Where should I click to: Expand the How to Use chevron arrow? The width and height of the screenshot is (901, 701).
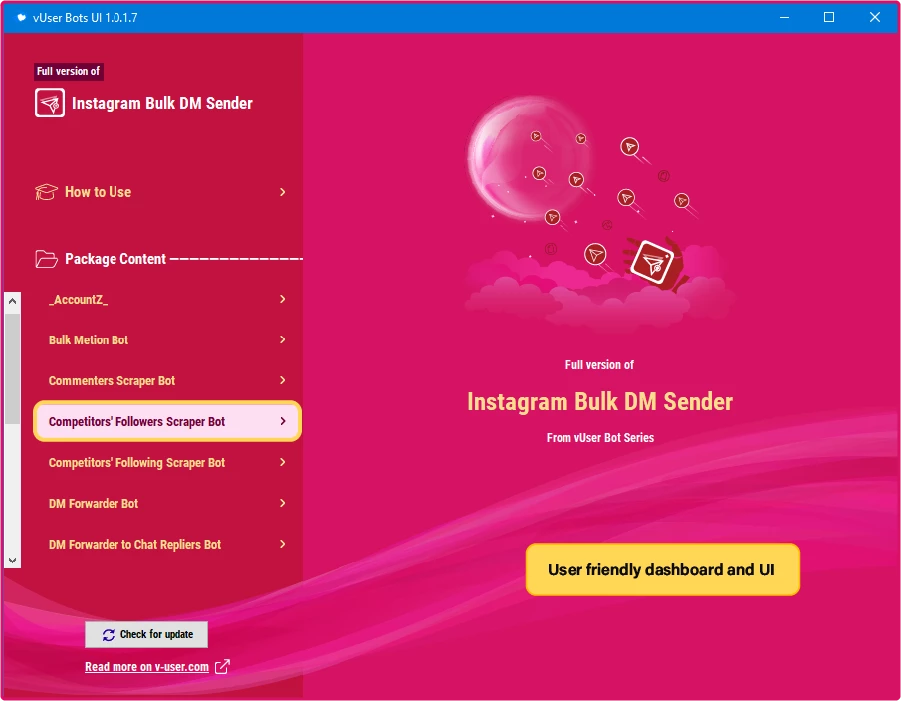click(x=283, y=192)
